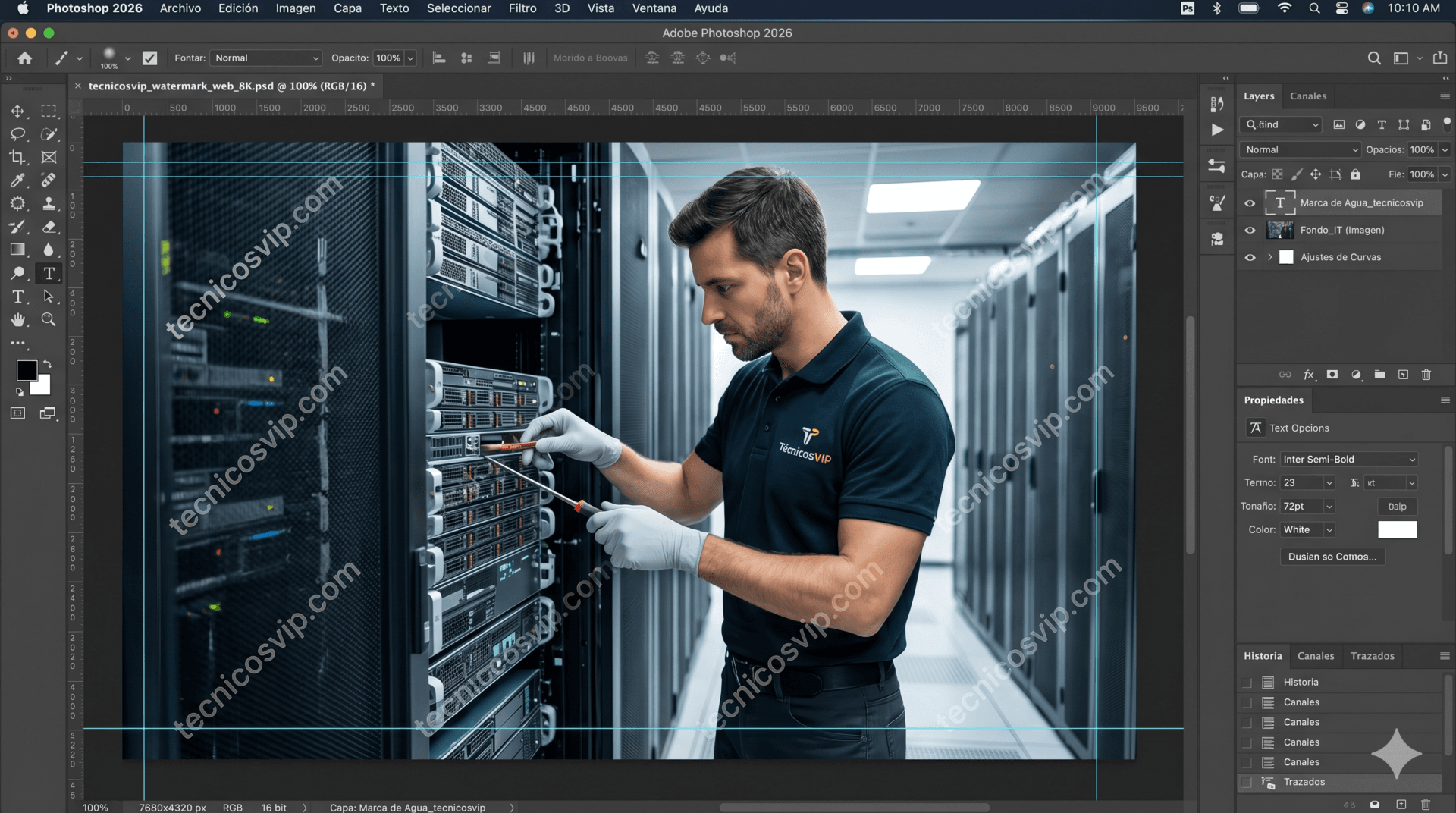1456x813 pixels.
Task: Toggle the layer filter on/off switch
Action: [1446, 123]
